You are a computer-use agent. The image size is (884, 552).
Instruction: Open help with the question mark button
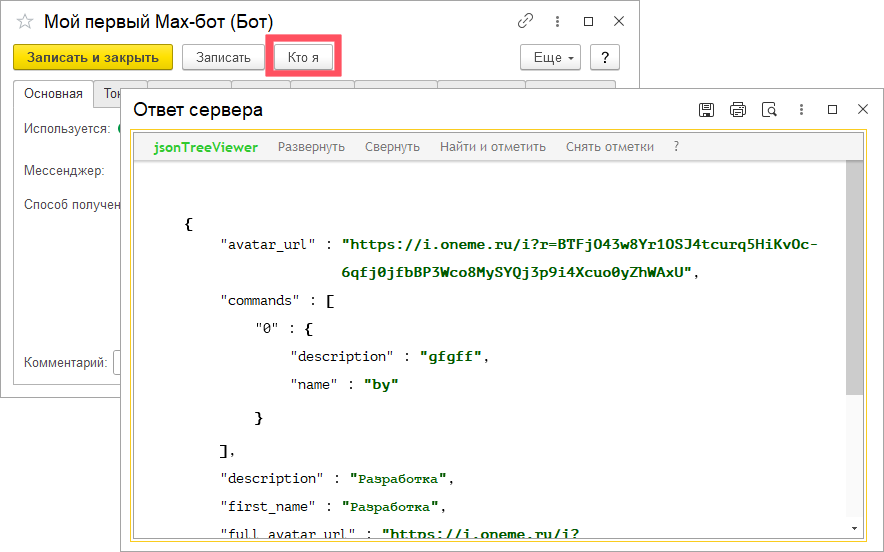pyautogui.click(x=605, y=58)
